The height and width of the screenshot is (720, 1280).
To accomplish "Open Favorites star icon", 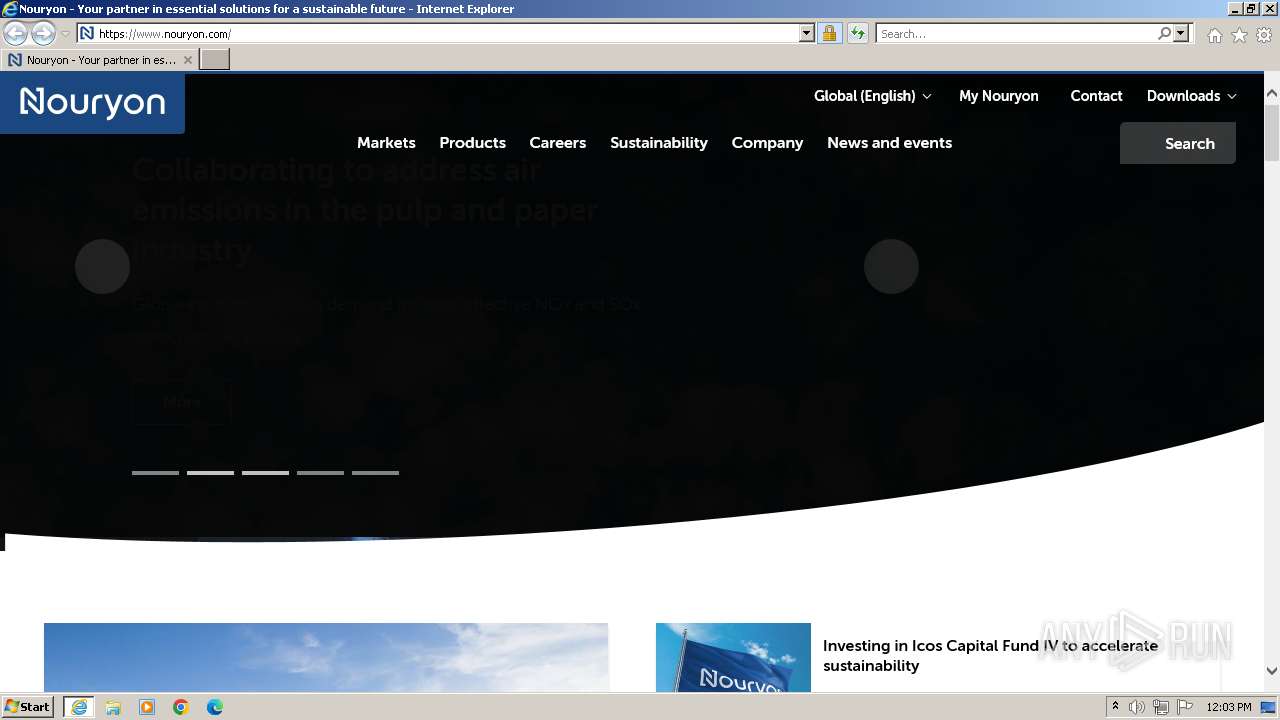I will (x=1239, y=35).
